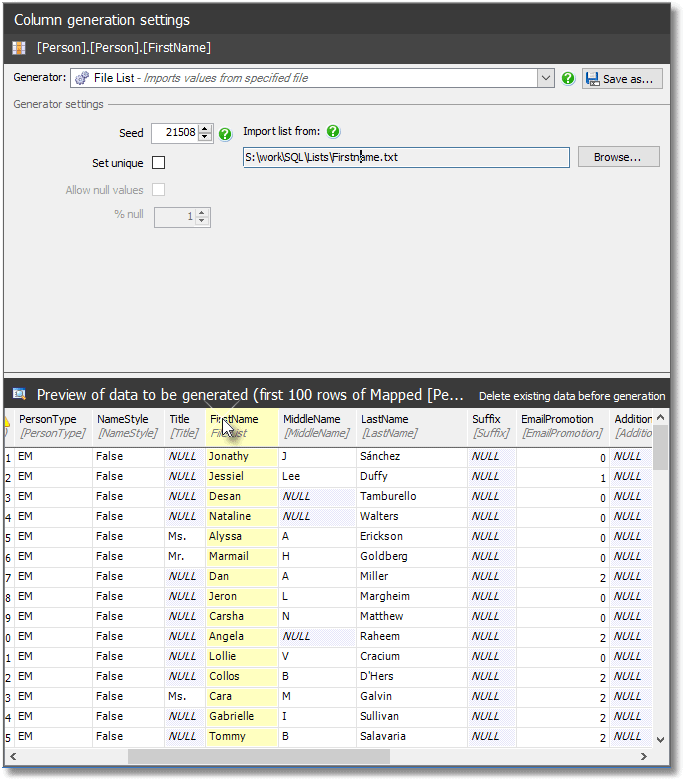
Task: Decrease the % null value
Action: pyautogui.click(x=202, y=221)
